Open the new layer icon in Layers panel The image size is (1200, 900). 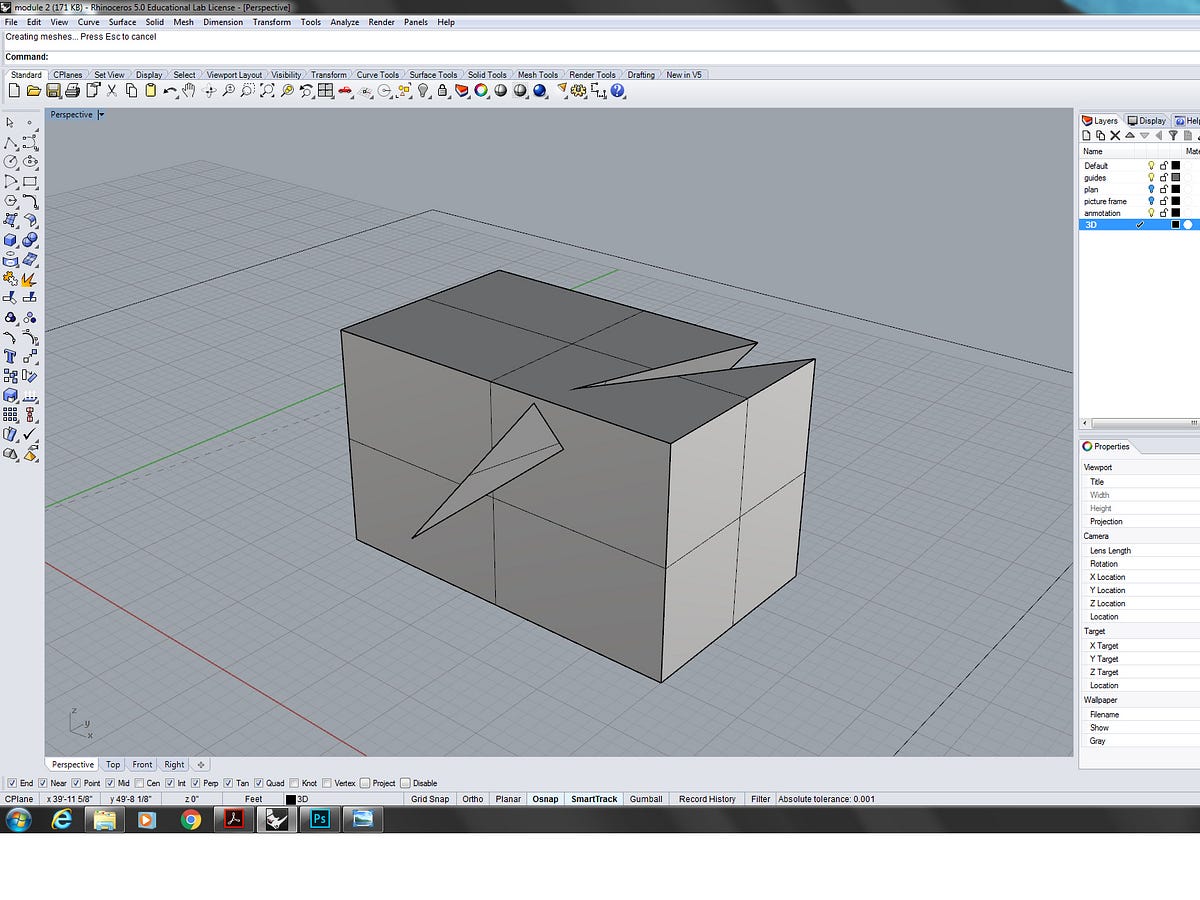[x=1086, y=135]
